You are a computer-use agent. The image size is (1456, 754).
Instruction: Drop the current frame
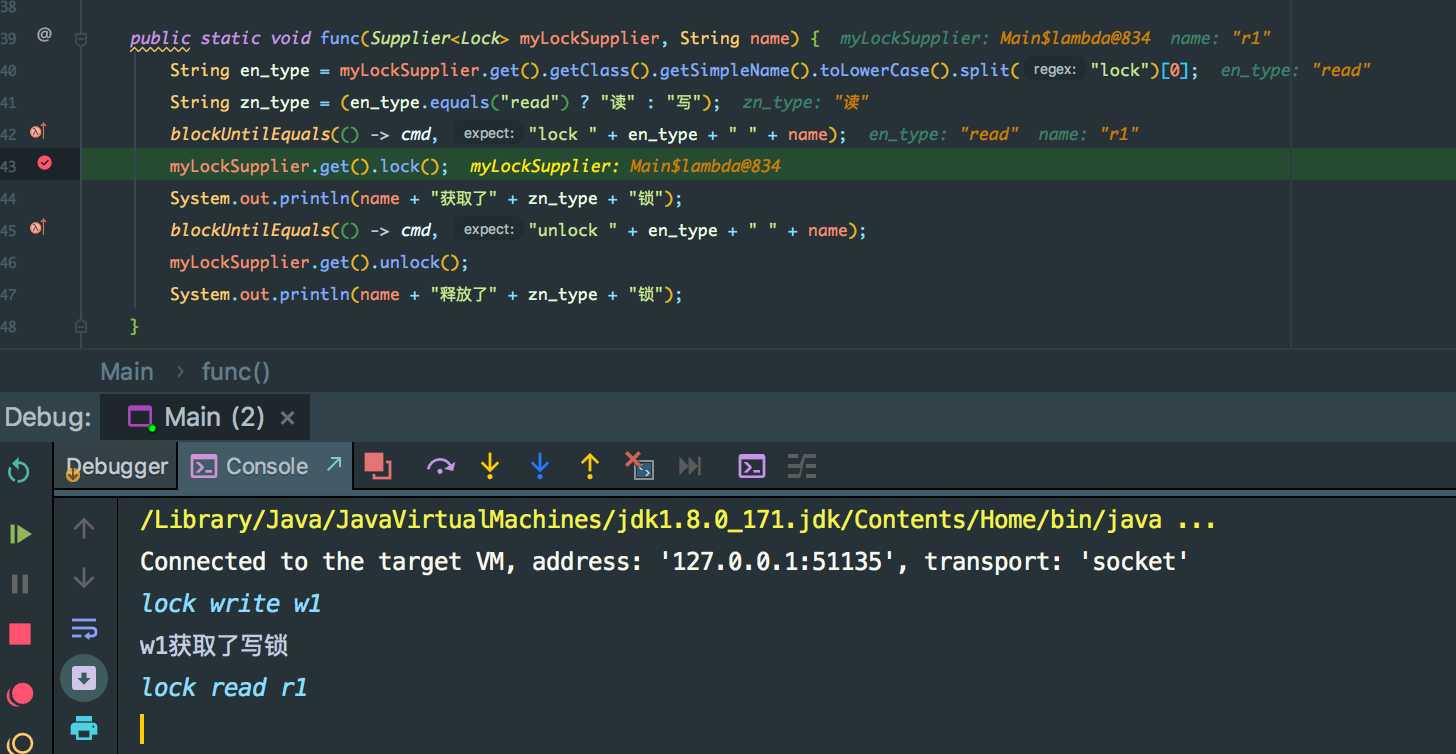click(x=639, y=466)
